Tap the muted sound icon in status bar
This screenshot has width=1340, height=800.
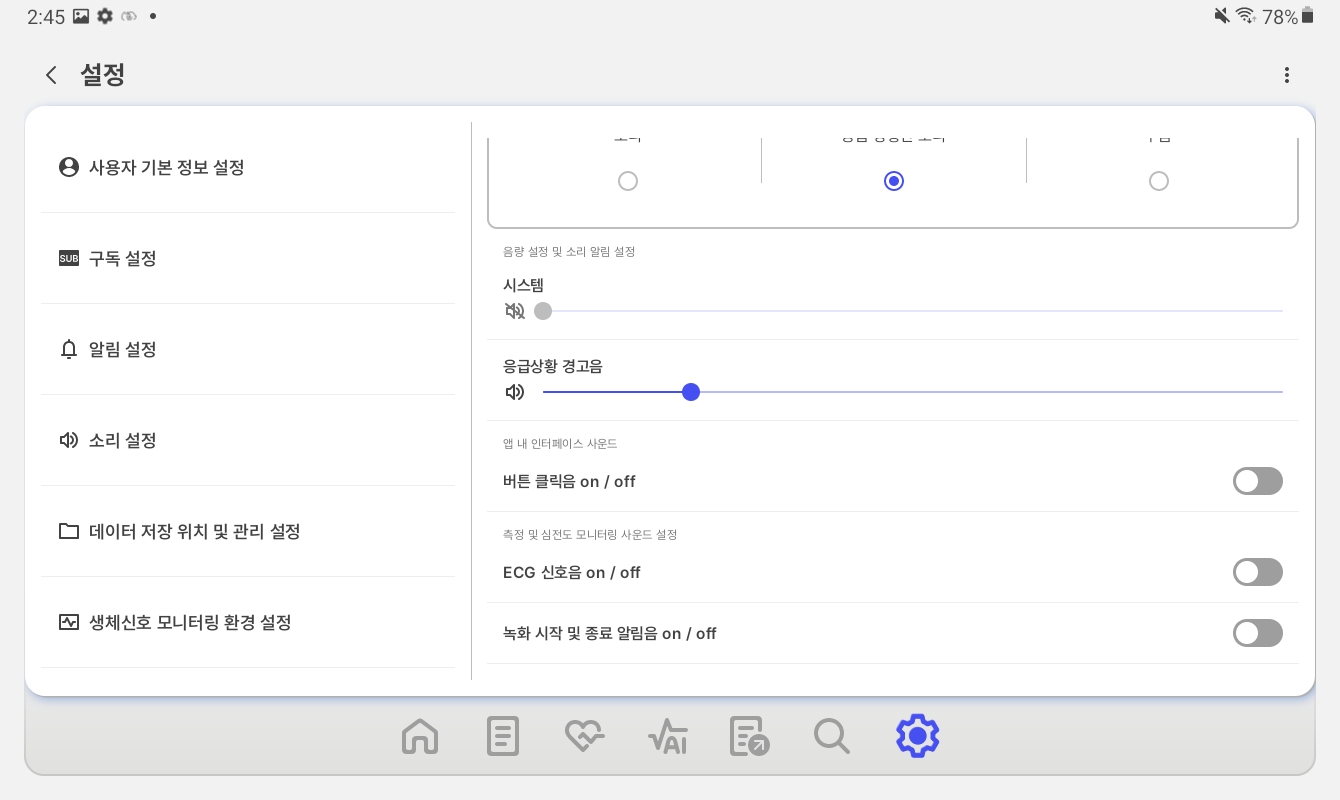coord(1222,15)
